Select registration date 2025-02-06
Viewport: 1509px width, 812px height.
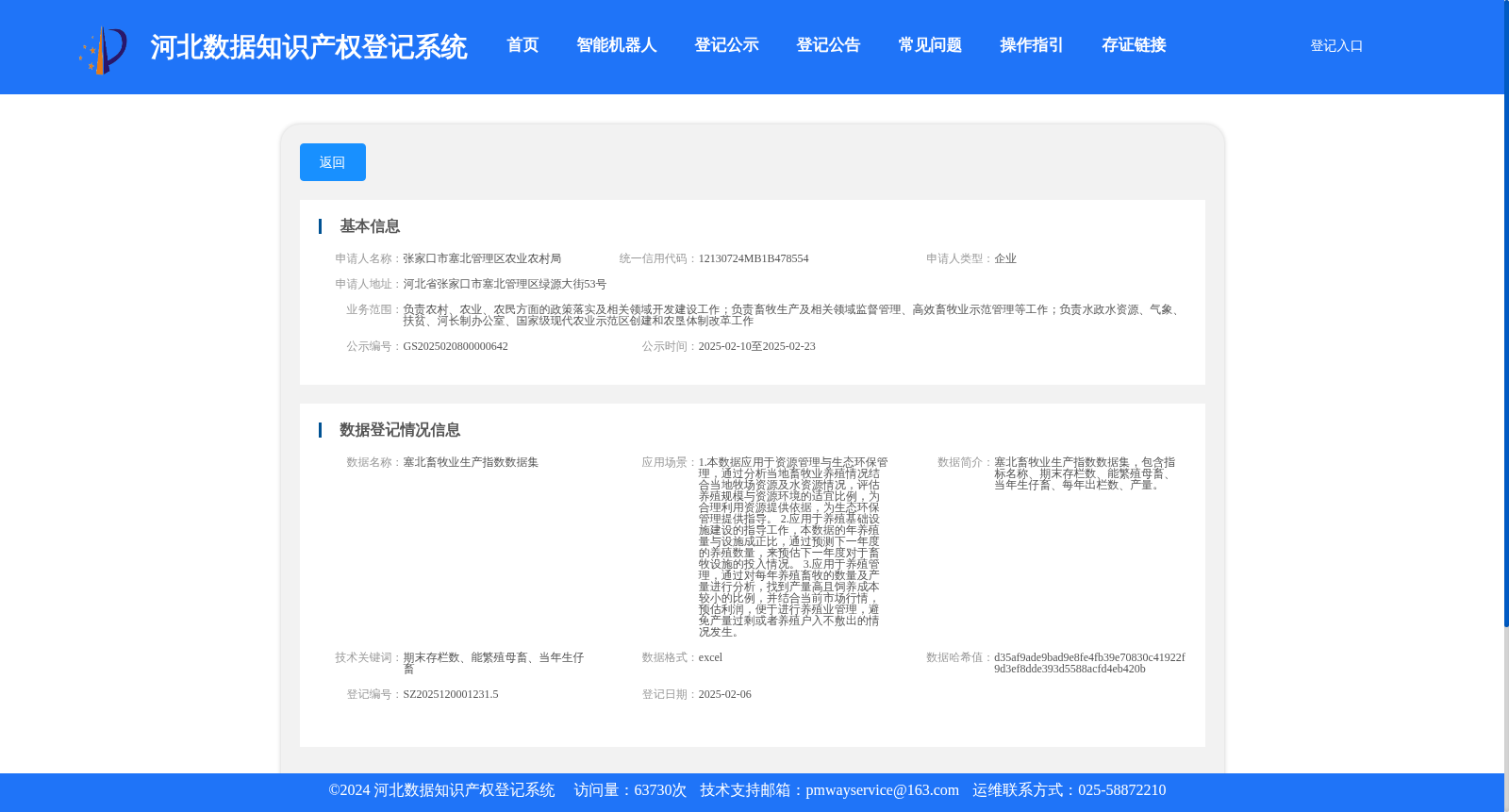(x=725, y=694)
